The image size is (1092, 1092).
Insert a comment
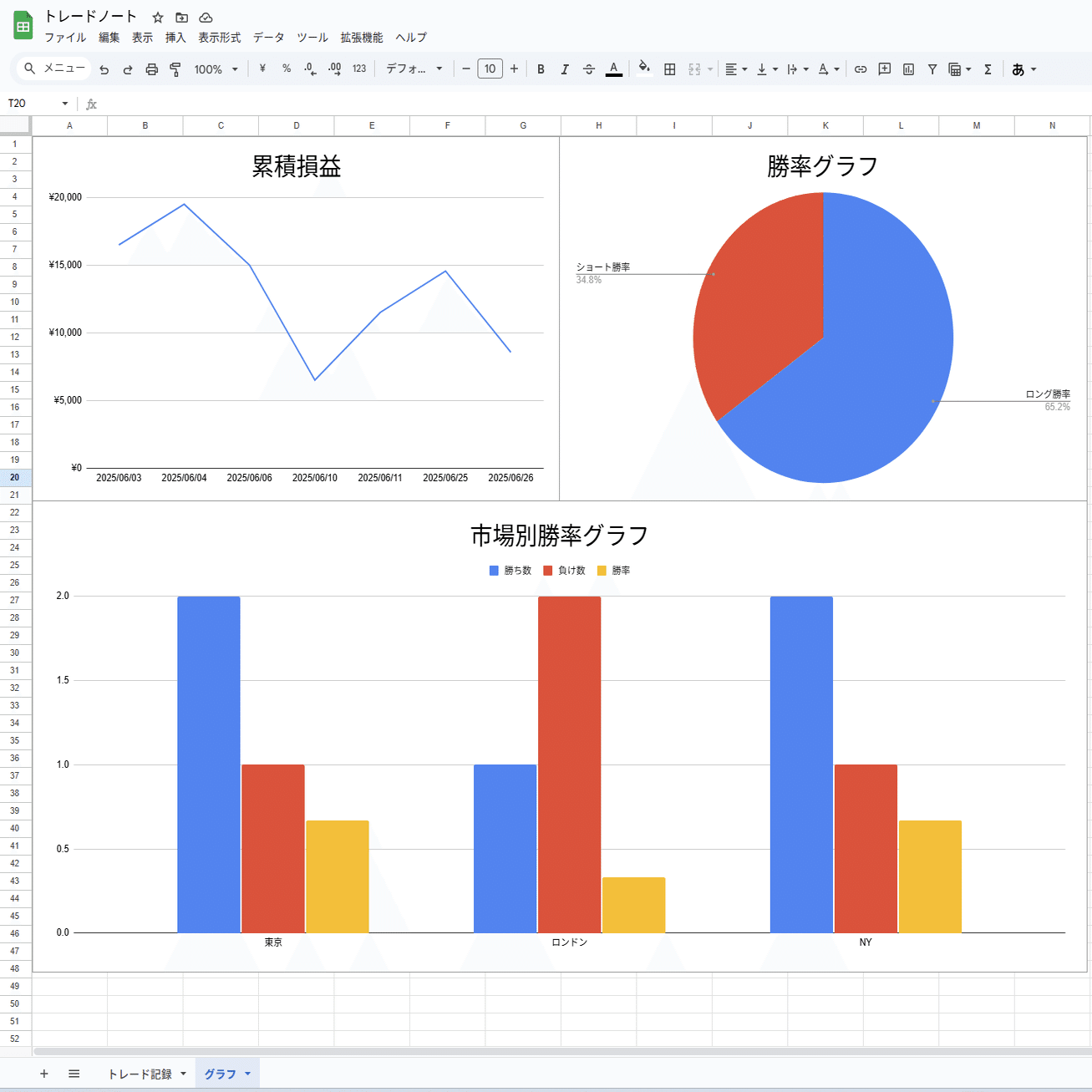pos(884,69)
